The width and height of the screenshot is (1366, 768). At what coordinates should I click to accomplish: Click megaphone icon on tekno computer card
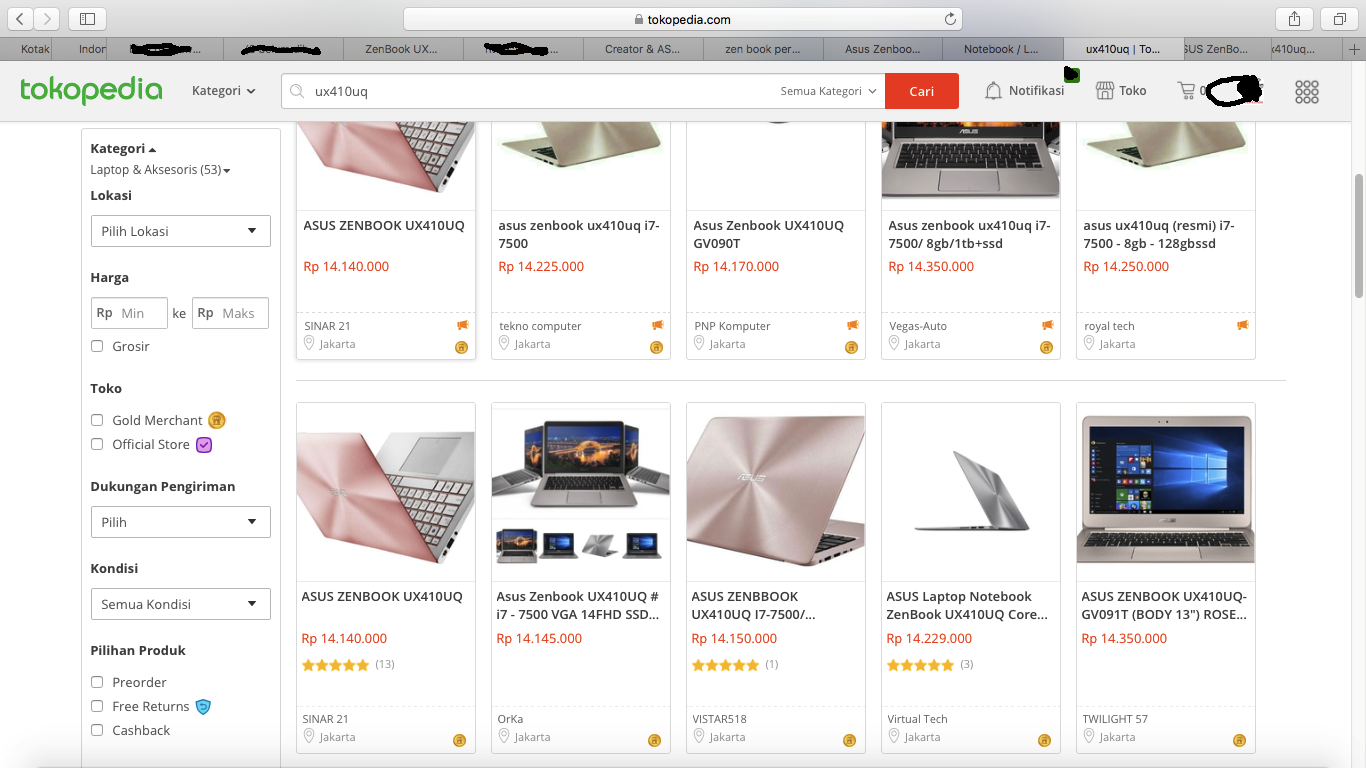657,325
